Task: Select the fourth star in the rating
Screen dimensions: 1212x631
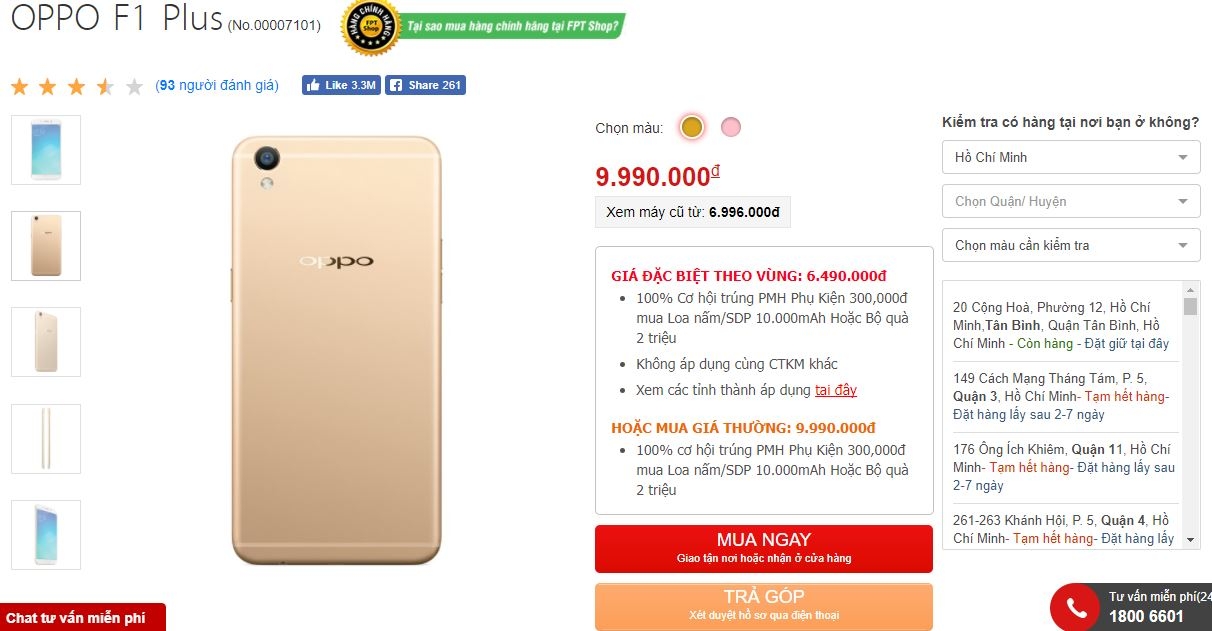Action: point(105,86)
